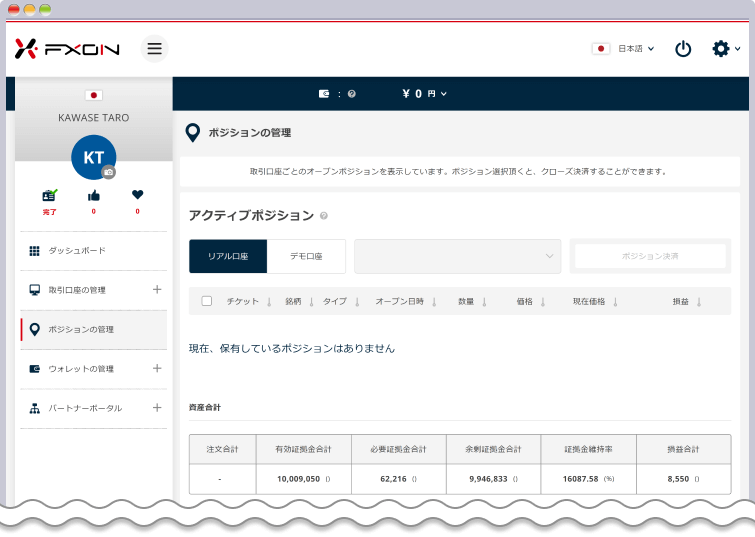This screenshot has width=755, height=537.
Task: Expand ウォレットの管理 with its plus
Action: pyautogui.click(x=157, y=368)
